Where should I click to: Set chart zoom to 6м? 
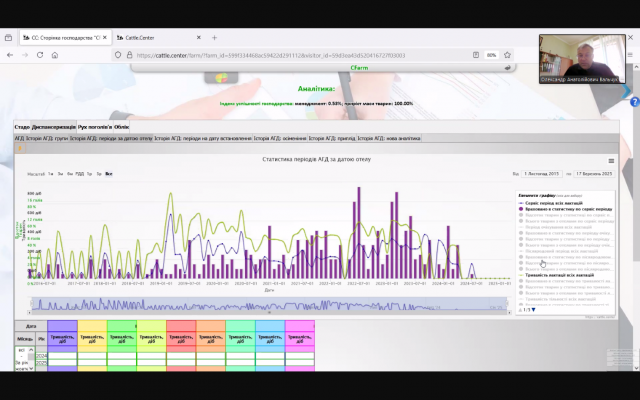click(70, 174)
